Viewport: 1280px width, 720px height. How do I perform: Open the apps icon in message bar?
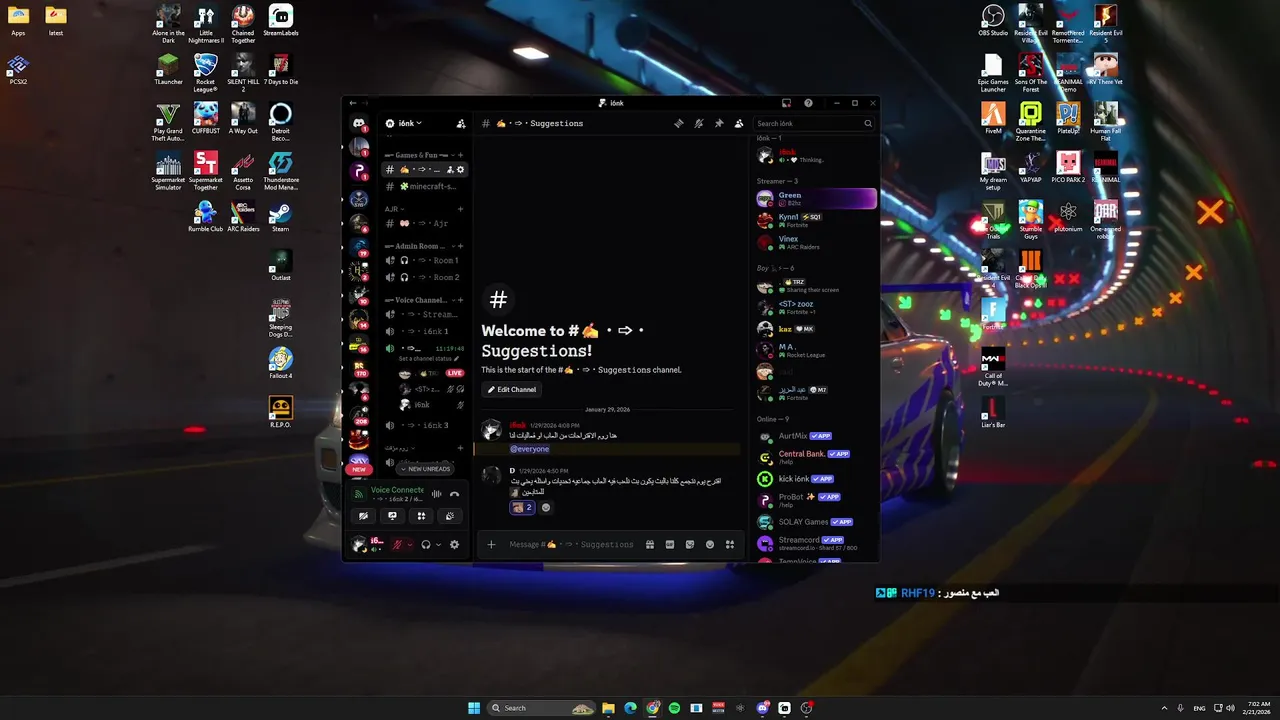click(730, 544)
